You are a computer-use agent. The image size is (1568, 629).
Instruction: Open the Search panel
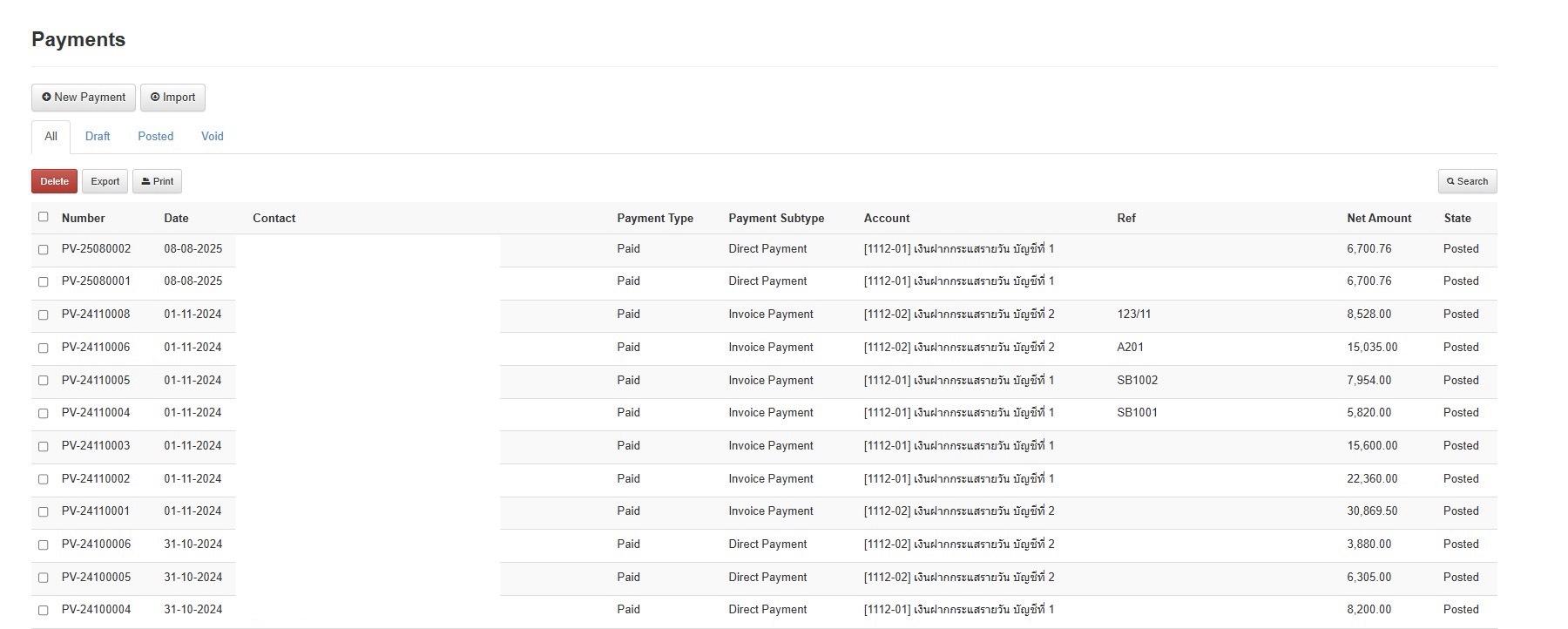[x=1467, y=181]
